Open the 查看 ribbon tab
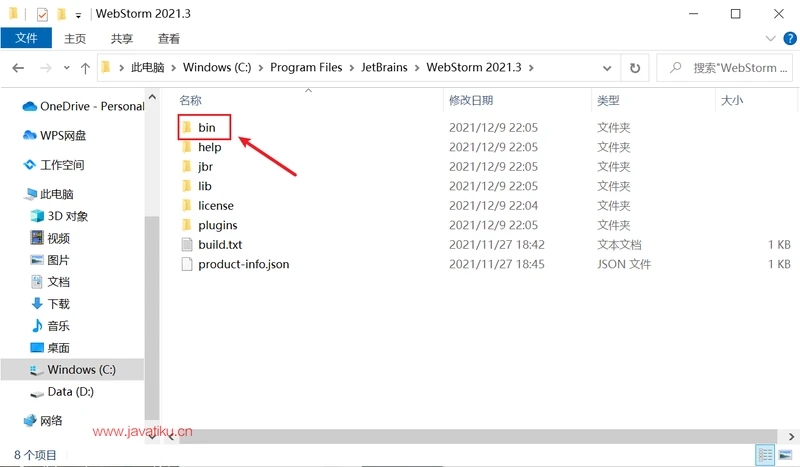This screenshot has height=467, width=800. click(168, 38)
